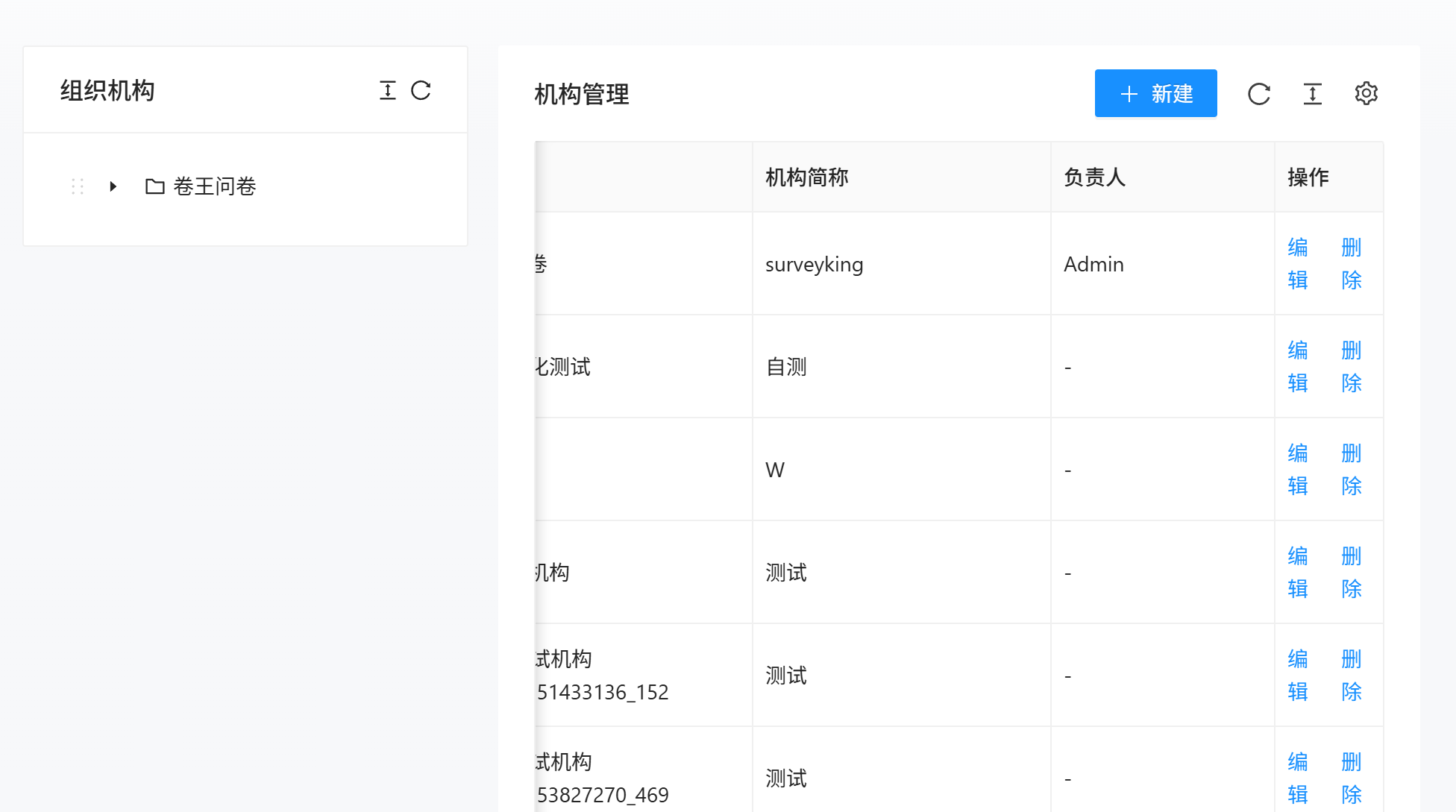Select 卷王问卷 tree item
Screen dimensions: 1456x812
pos(215,186)
